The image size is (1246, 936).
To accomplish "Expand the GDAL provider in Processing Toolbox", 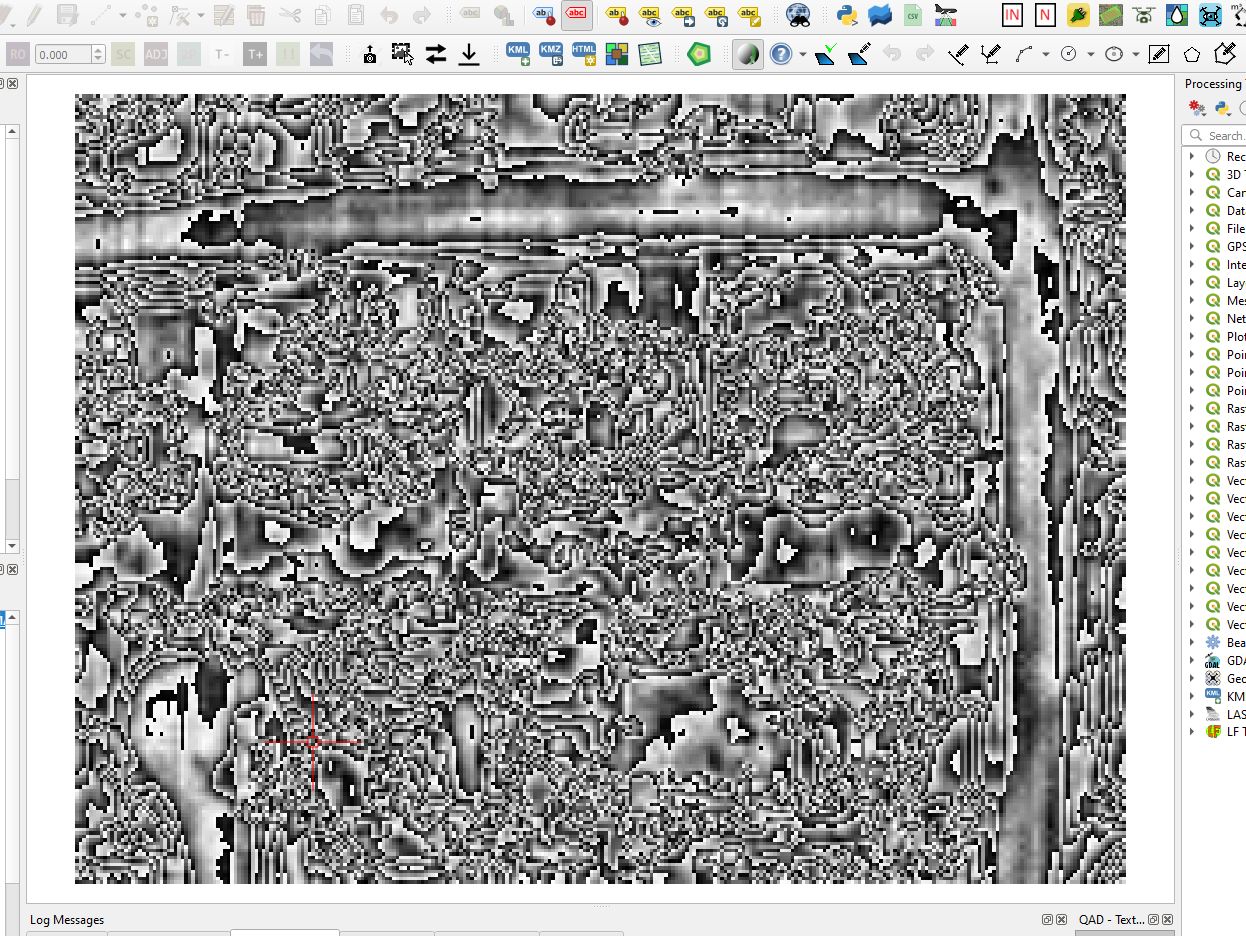I will coord(1192,661).
